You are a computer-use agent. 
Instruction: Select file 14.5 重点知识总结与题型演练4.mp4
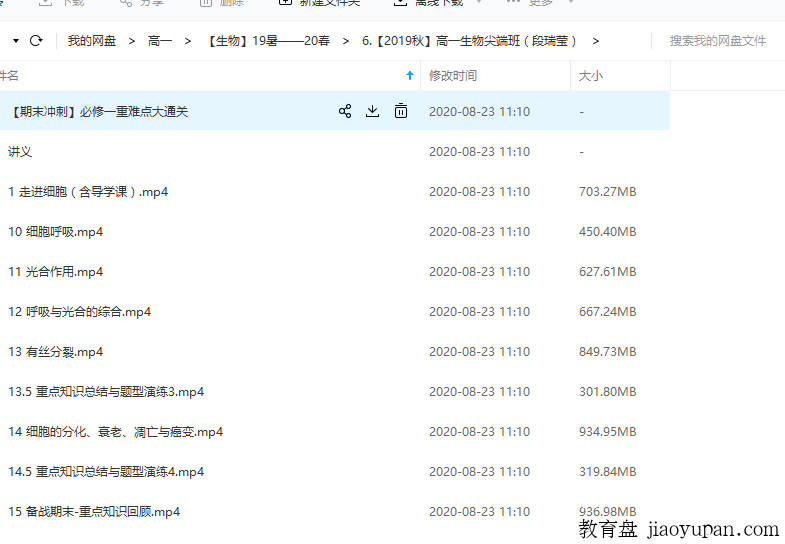point(106,472)
